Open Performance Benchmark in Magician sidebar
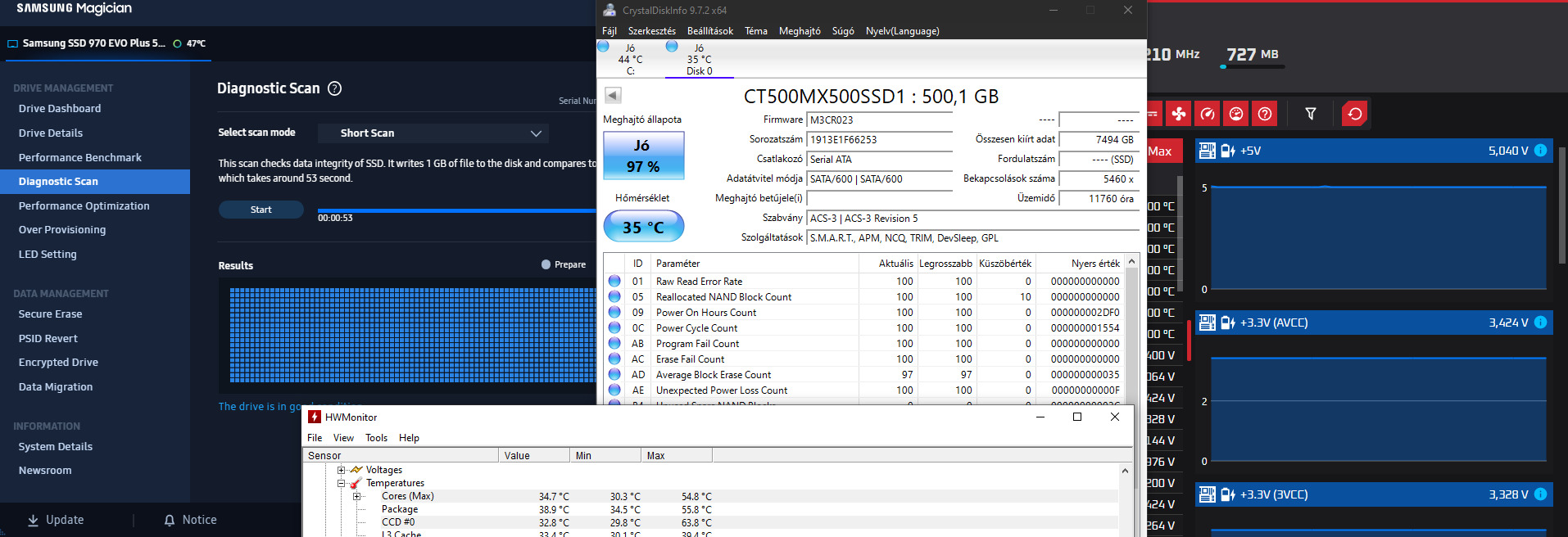The height and width of the screenshot is (537, 1568). click(x=79, y=157)
